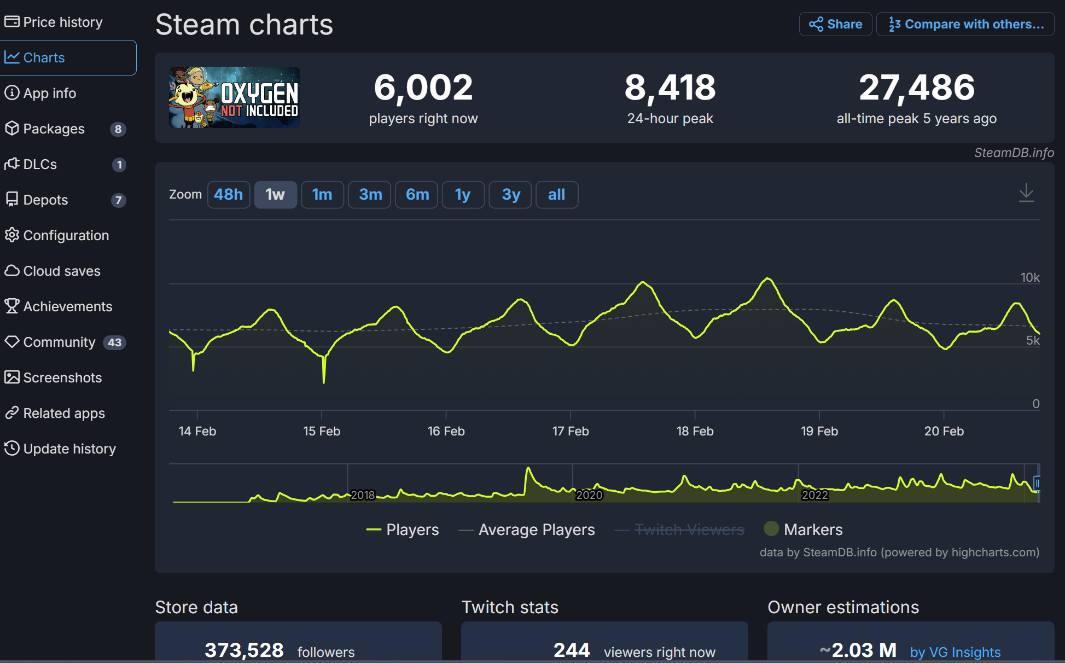The height and width of the screenshot is (663, 1065).
Task: Click the 244 viewers right now value
Action: (x=571, y=651)
